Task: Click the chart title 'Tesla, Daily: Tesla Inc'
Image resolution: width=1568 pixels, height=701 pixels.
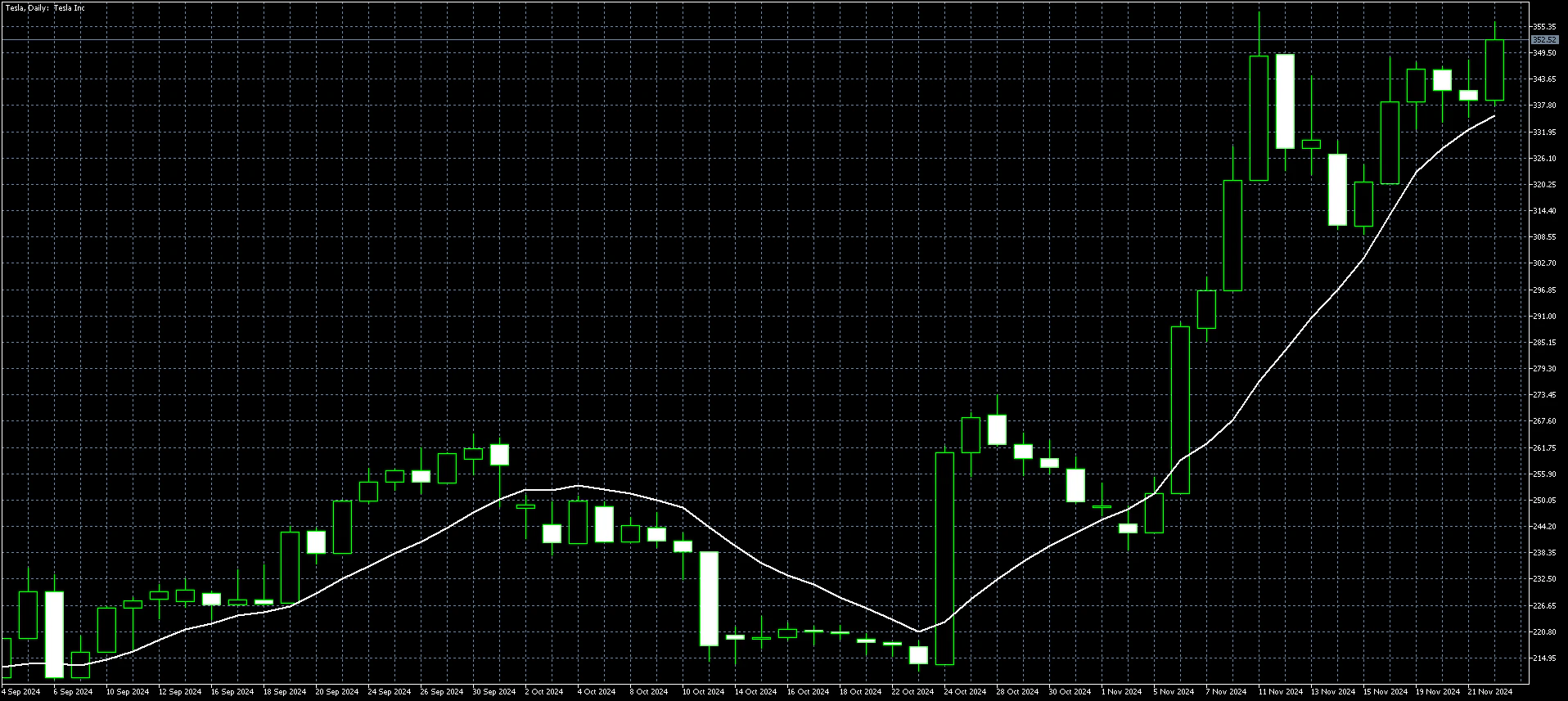Action: click(45, 8)
